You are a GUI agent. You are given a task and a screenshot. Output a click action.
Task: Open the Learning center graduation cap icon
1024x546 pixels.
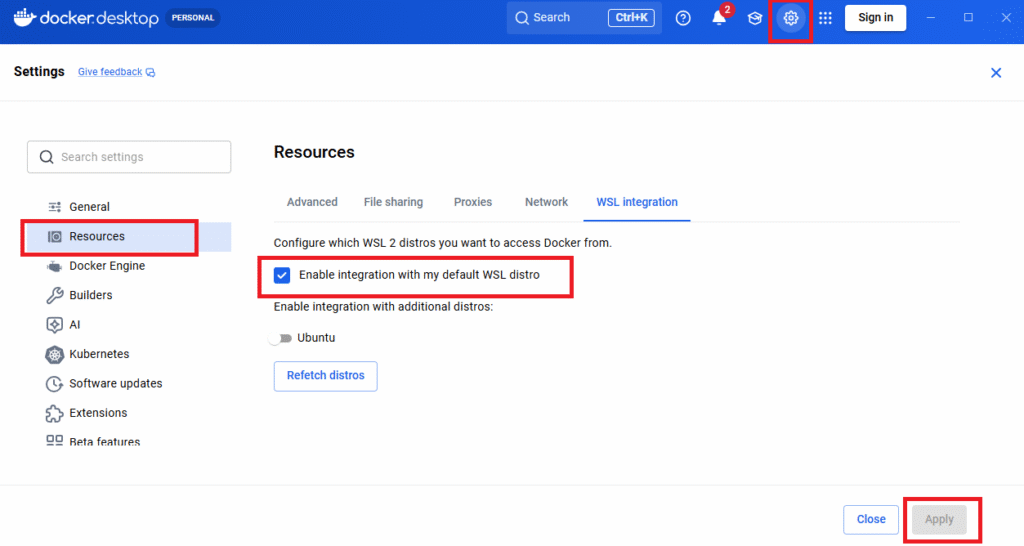pos(755,18)
